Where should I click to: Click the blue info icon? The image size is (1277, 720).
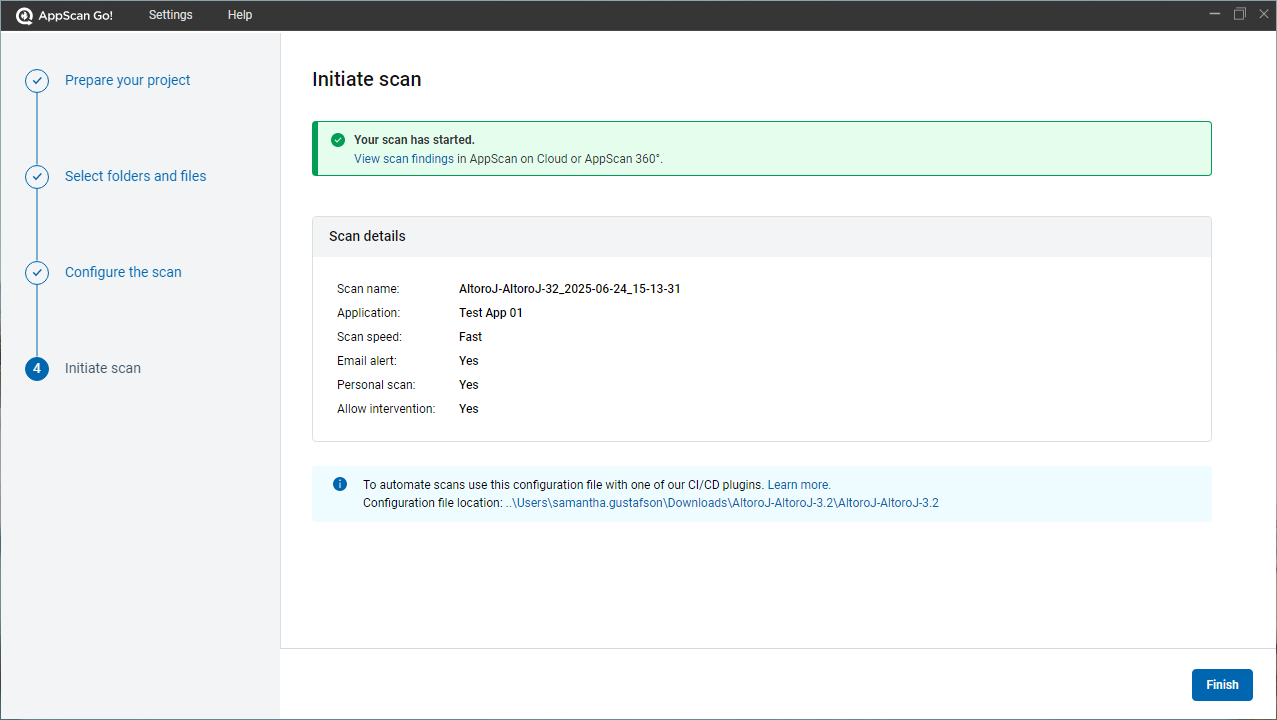click(x=339, y=484)
